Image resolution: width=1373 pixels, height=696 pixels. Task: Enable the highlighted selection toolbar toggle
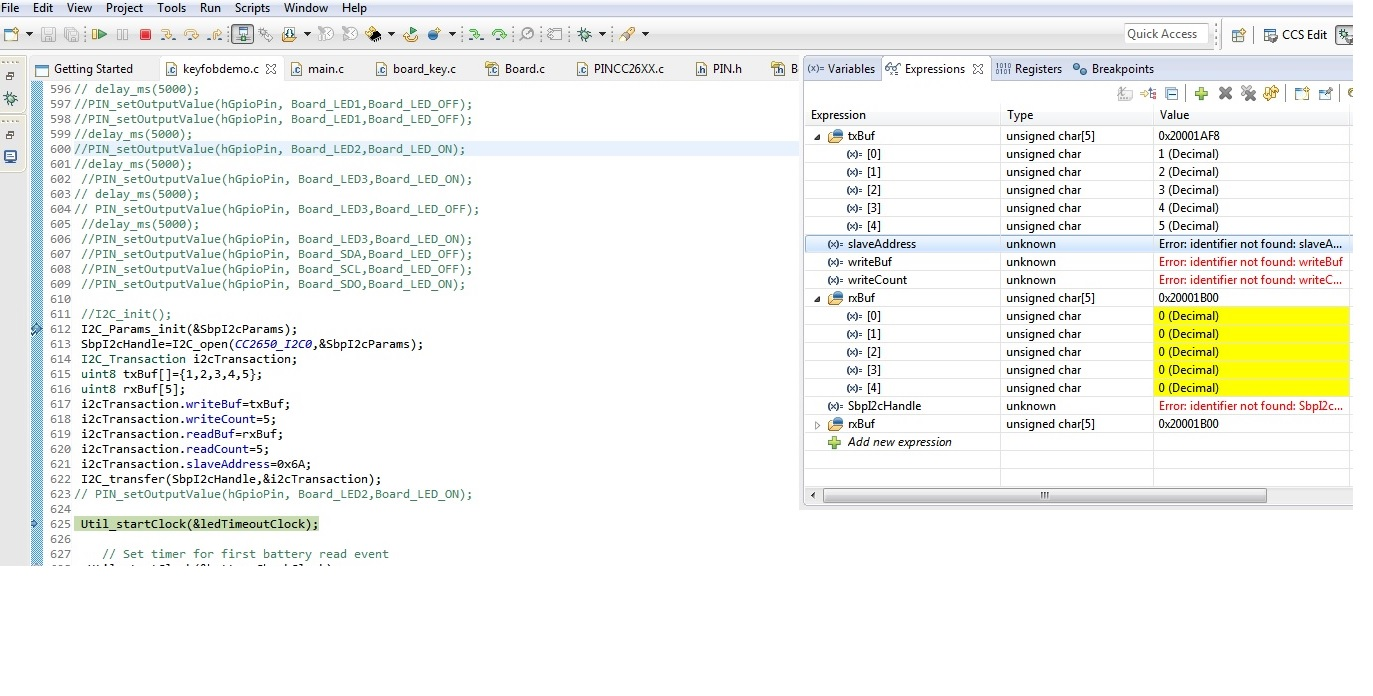click(x=242, y=33)
